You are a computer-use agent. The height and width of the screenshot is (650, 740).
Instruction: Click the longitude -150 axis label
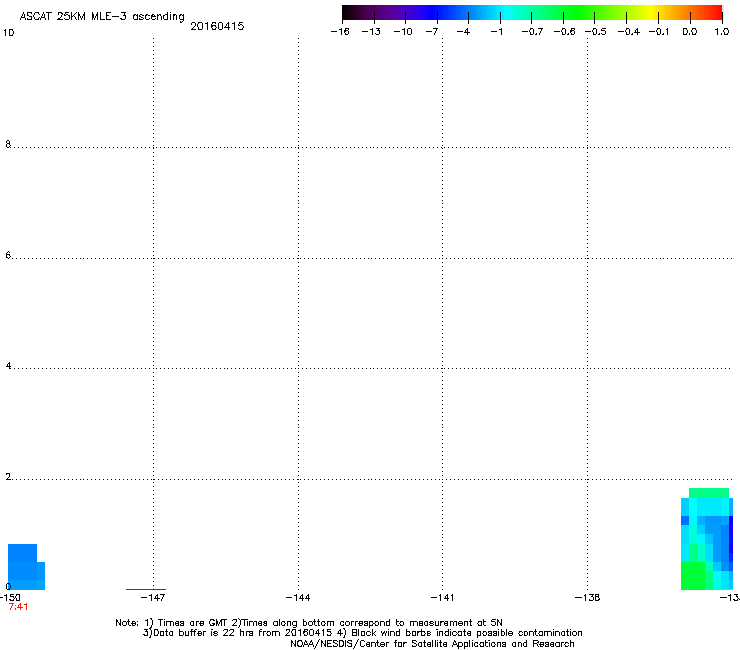coord(10,598)
